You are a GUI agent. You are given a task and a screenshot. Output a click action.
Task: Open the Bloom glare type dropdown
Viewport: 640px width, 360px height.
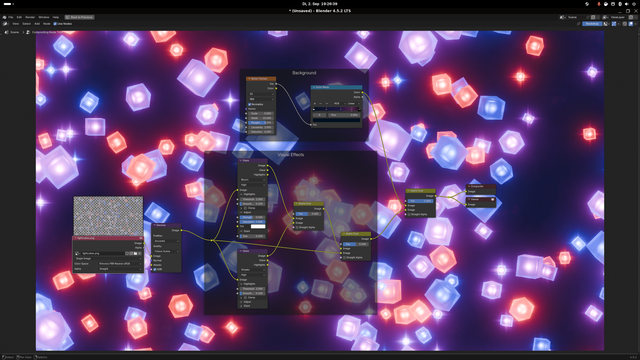click(252, 180)
